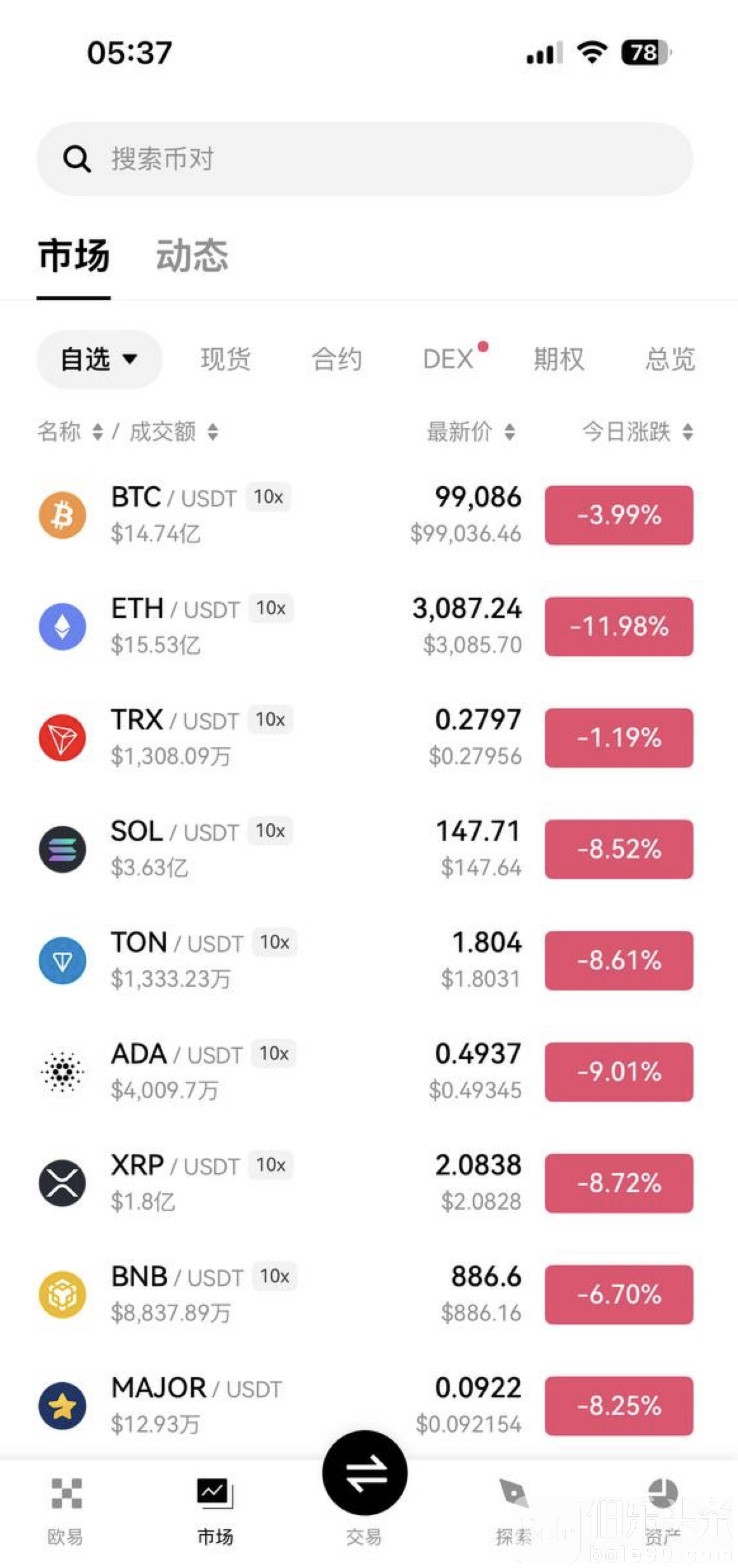Toggle BTC -3.99% change badge
738x1568 pixels.
point(618,515)
